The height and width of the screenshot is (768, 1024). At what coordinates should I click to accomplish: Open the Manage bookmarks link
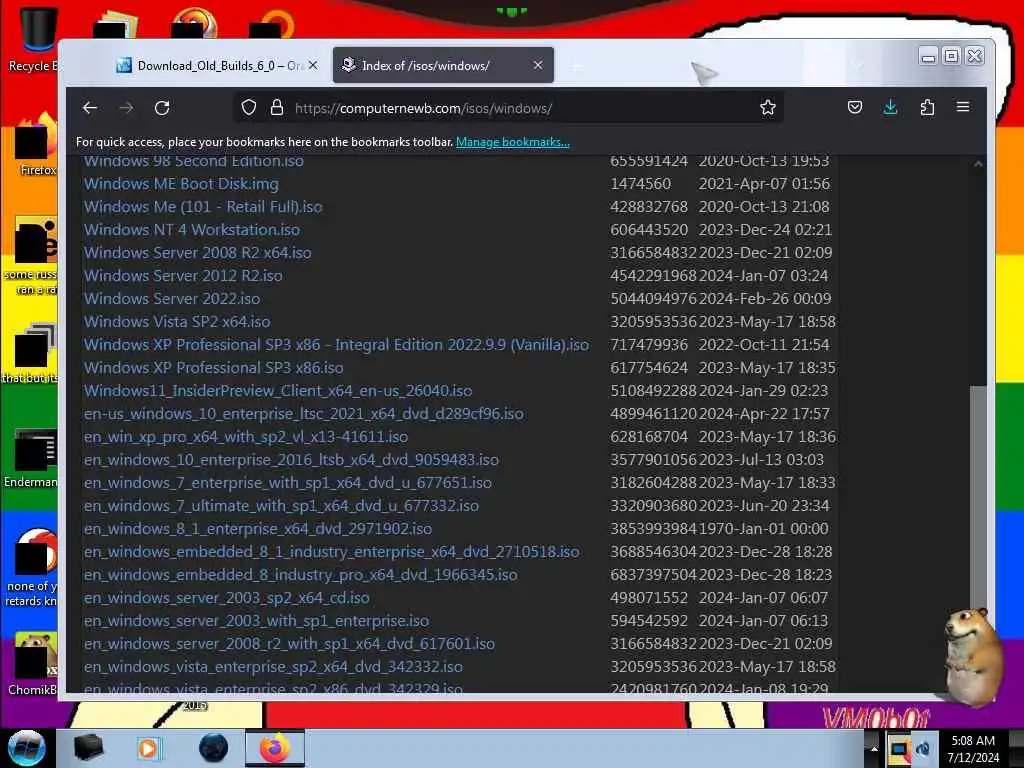tap(513, 142)
